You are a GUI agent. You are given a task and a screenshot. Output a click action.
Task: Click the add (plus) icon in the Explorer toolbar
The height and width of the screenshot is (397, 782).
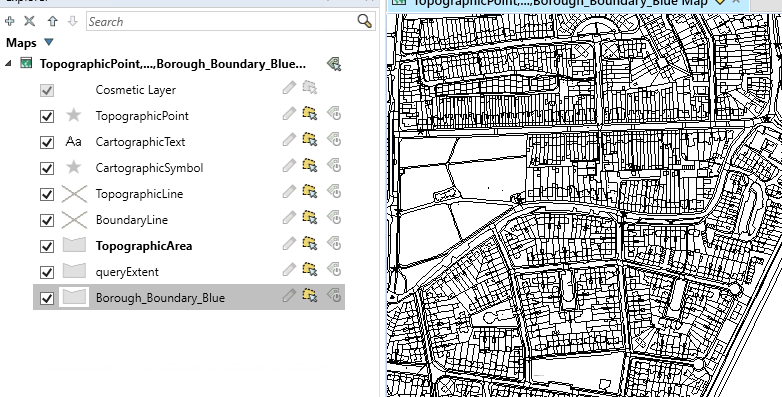[x=9, y=21]
